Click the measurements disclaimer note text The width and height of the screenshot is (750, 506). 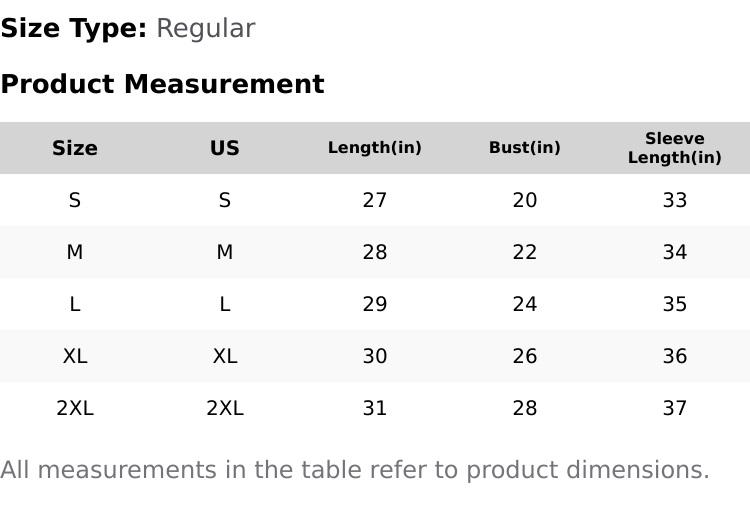pyautogui.click(x=355, y=470)
